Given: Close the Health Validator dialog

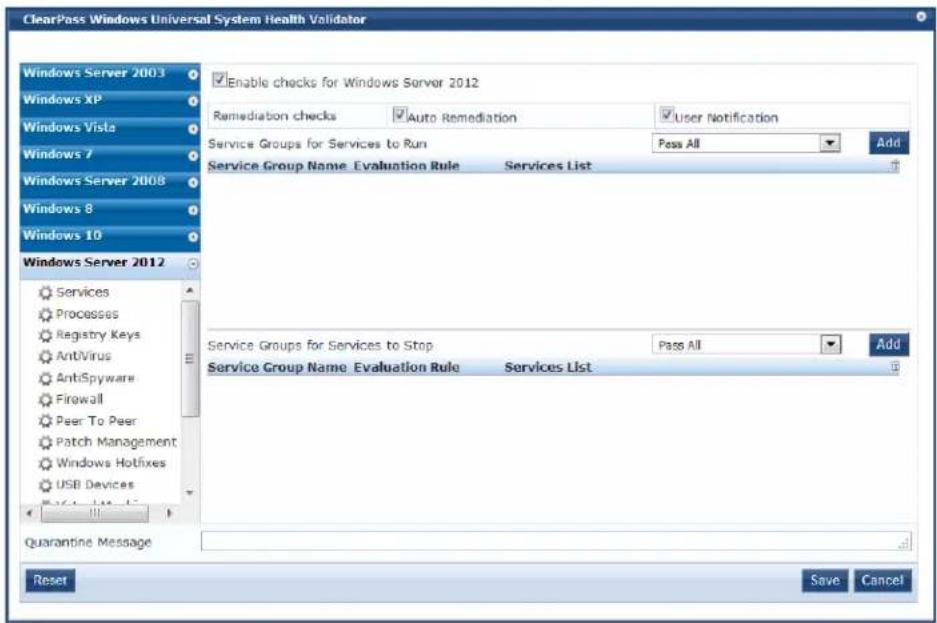Looking at the screenshot, I should (x=921, y=17).
